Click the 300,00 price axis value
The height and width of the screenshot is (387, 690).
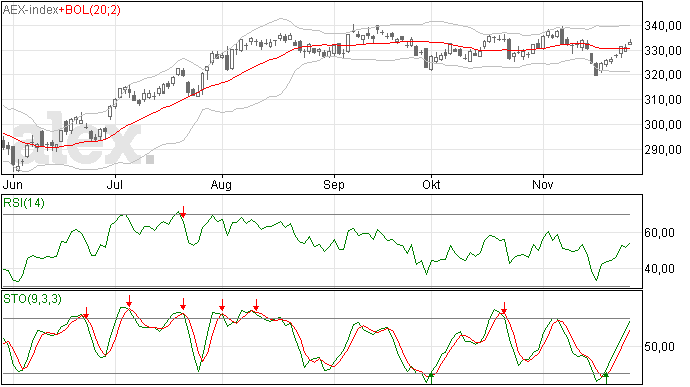[x=663, y=125]
